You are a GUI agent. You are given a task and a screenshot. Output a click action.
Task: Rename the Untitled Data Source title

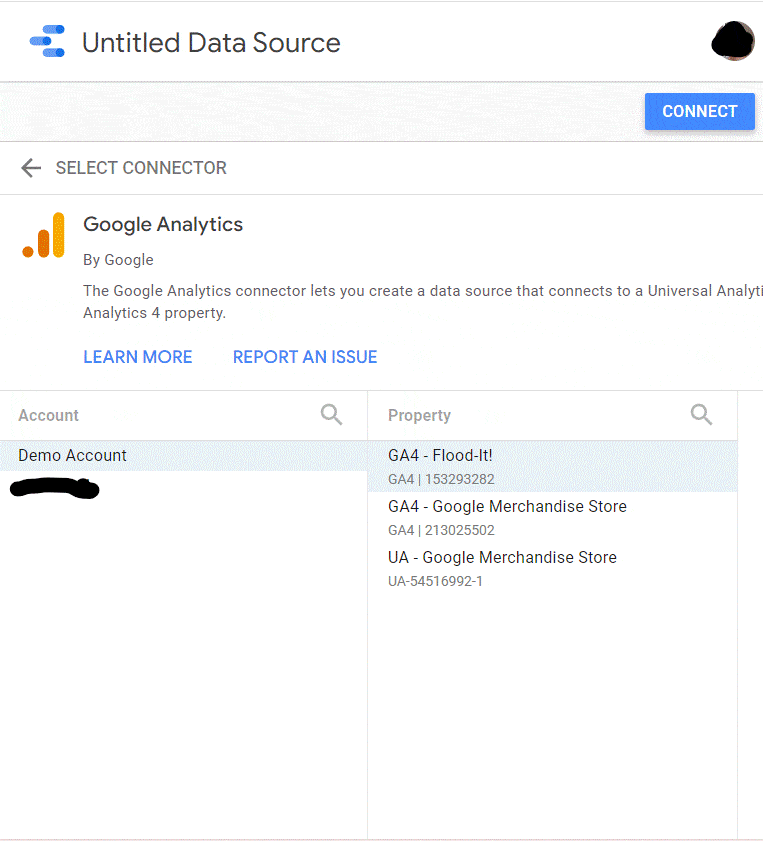click(x=211, y=43)
